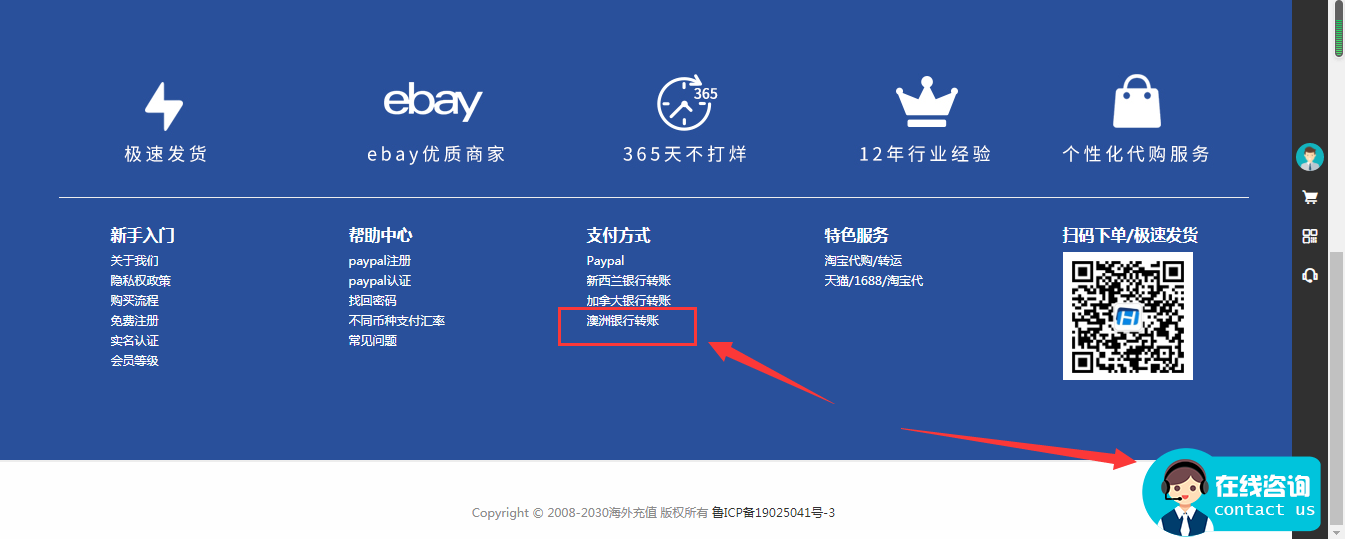Viewport: 1345px width, 539px height.
Task: Select the 淘宝代购/转运 service link
Action: tap(863, 261)
